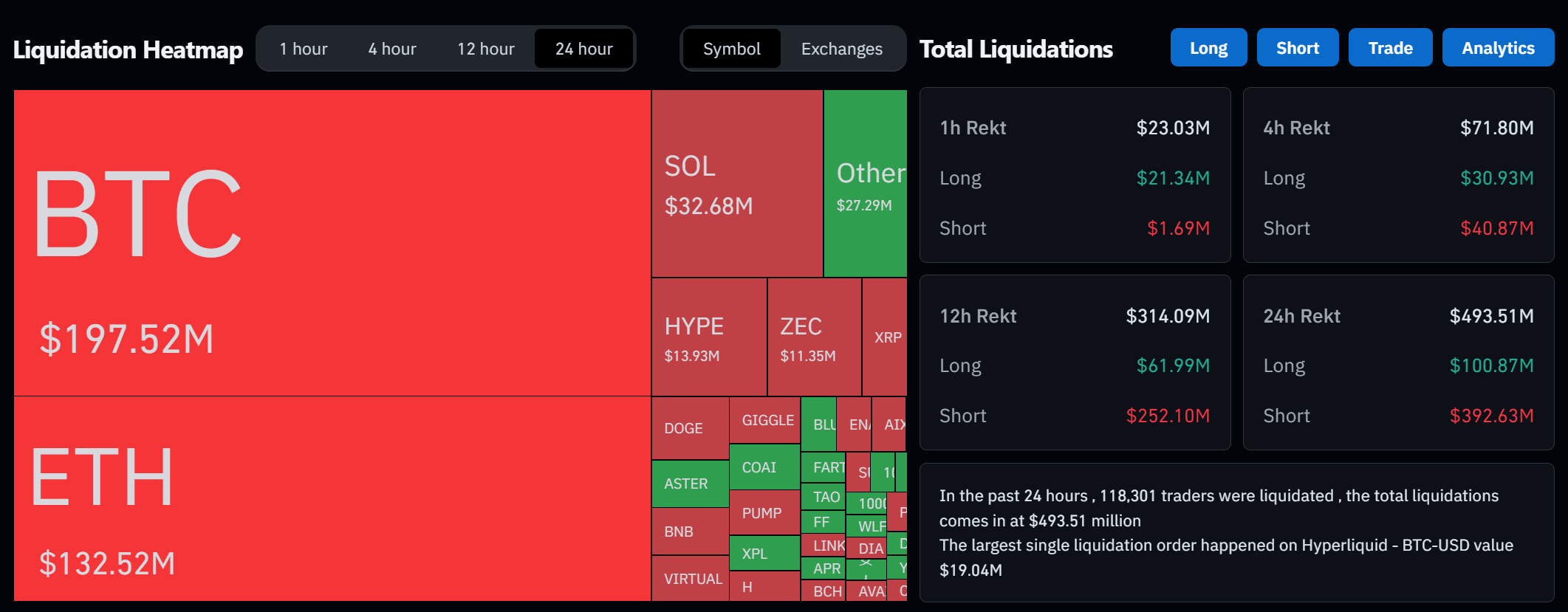This screenshot has height=612, width=1568.
Task: Open the SOL $32.68M tile
Action: [x=736, y=184]
